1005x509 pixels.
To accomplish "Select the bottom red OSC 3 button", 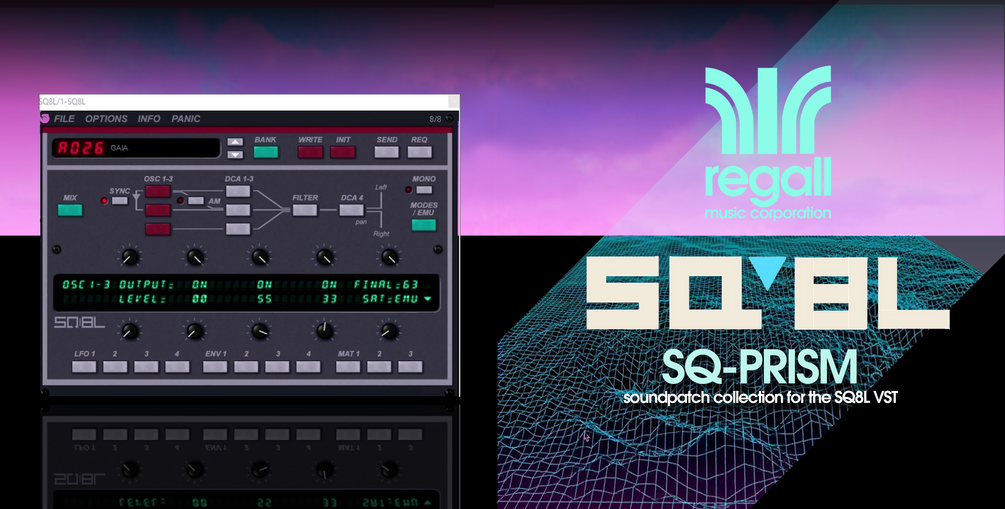I will (x=158, y=229).
